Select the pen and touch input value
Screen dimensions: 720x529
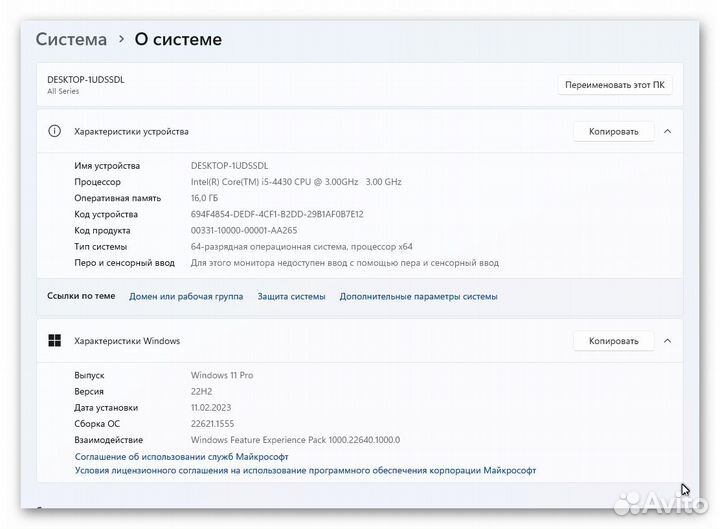(x=345, y=263)
